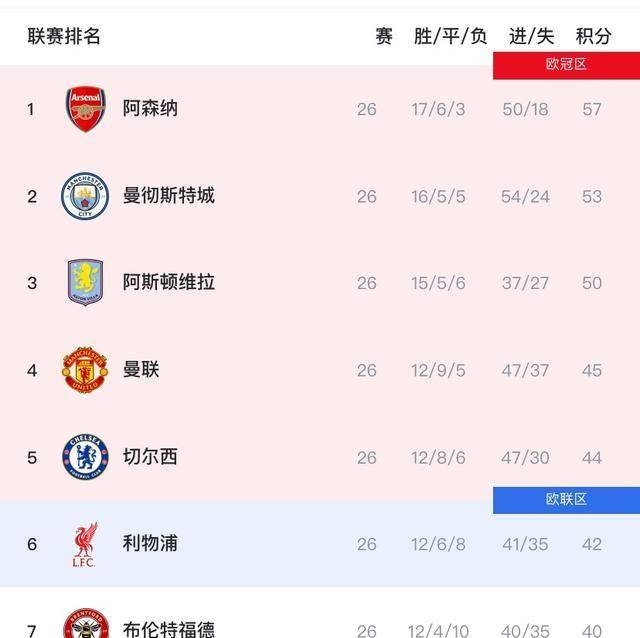640x638 pixels.
Task: Click the 联赛排名 heading
Action: click(x=64, y=36)
